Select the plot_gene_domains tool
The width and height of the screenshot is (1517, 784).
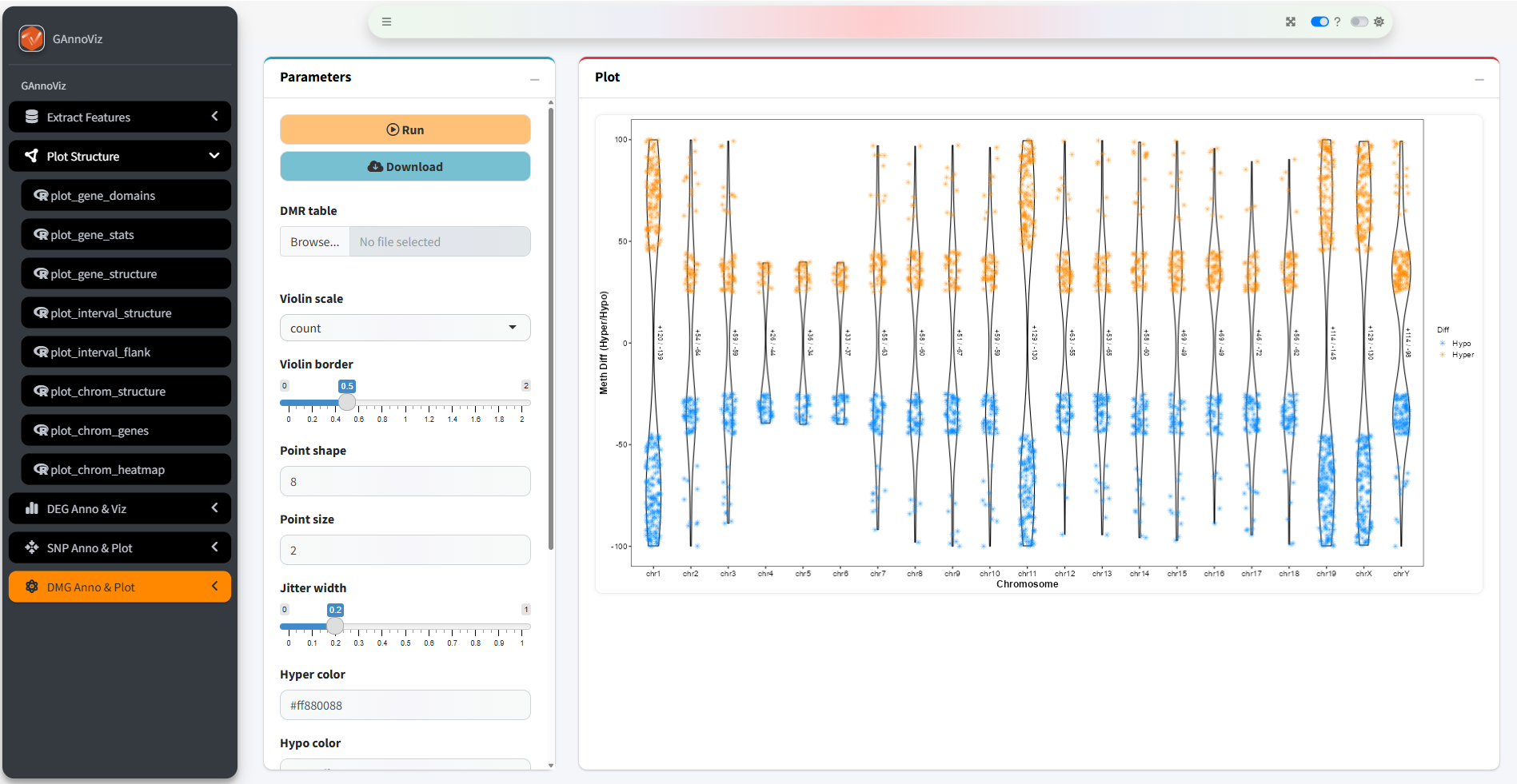pyautogui.click(x=126, y=195)
